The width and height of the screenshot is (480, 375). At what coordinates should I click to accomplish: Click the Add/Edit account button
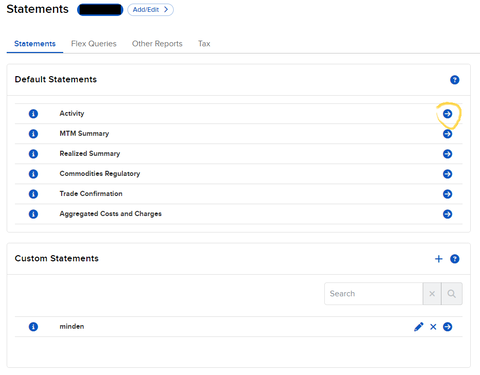(150, 10)
